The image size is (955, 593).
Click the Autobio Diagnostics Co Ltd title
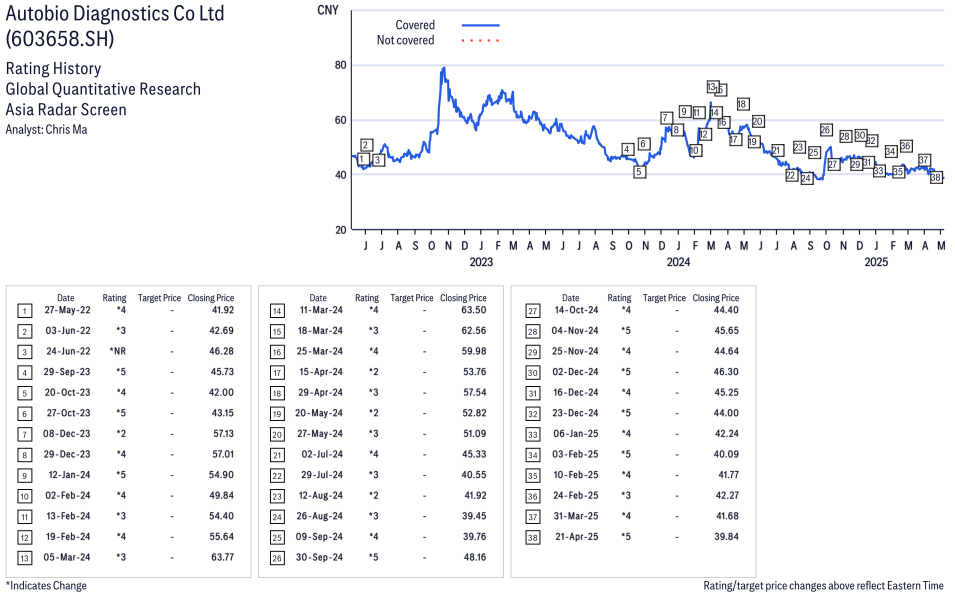115,13
